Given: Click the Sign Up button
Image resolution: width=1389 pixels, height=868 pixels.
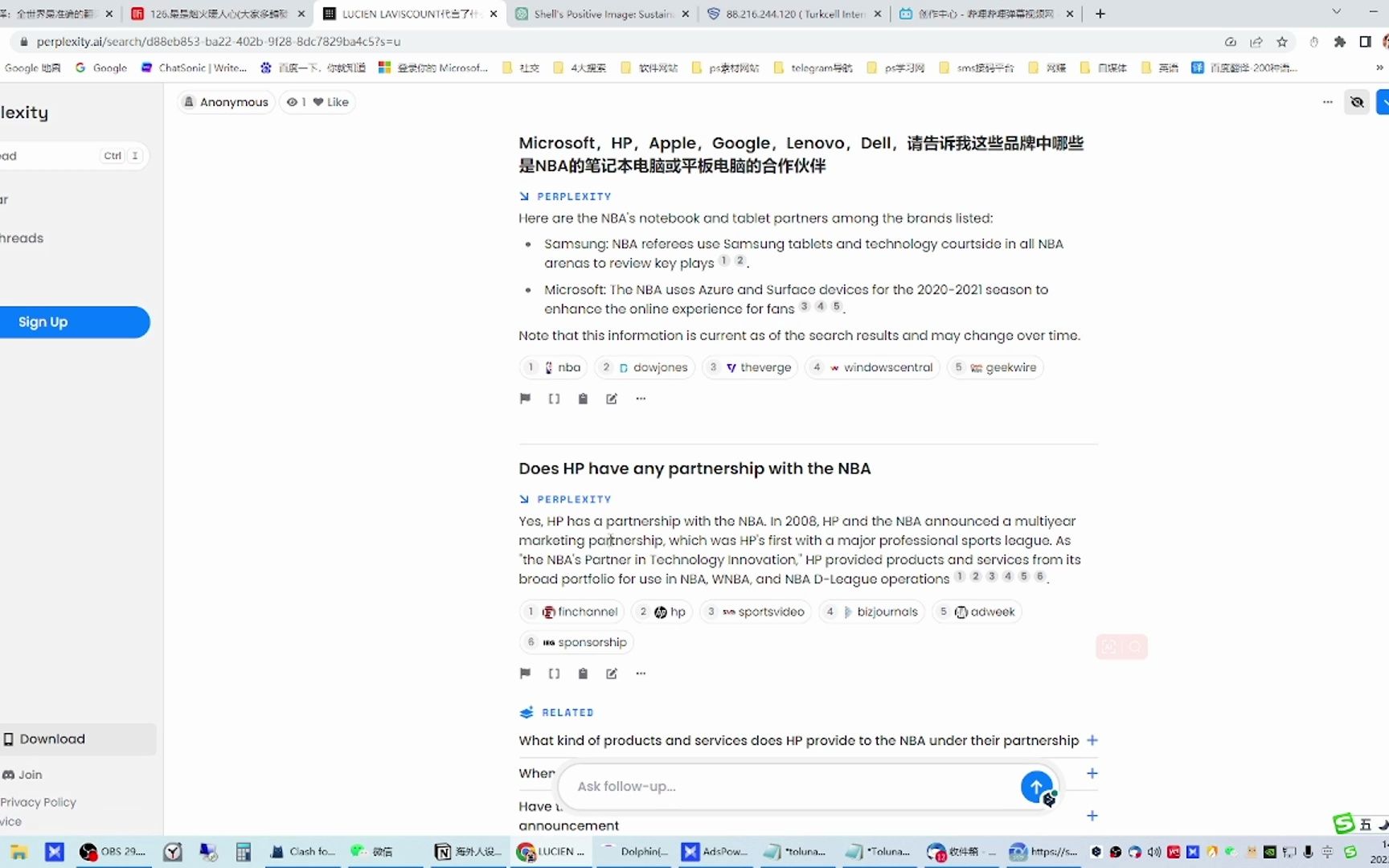Looking at the screenshot, I should [x=75, y=322].
